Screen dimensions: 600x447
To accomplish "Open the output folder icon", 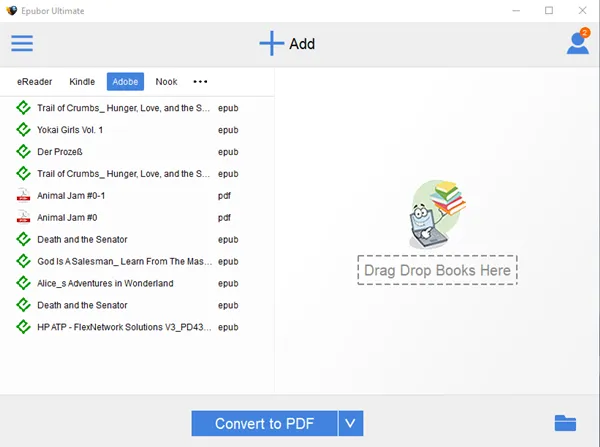I will pyautogui.click(x=565, y=423).
